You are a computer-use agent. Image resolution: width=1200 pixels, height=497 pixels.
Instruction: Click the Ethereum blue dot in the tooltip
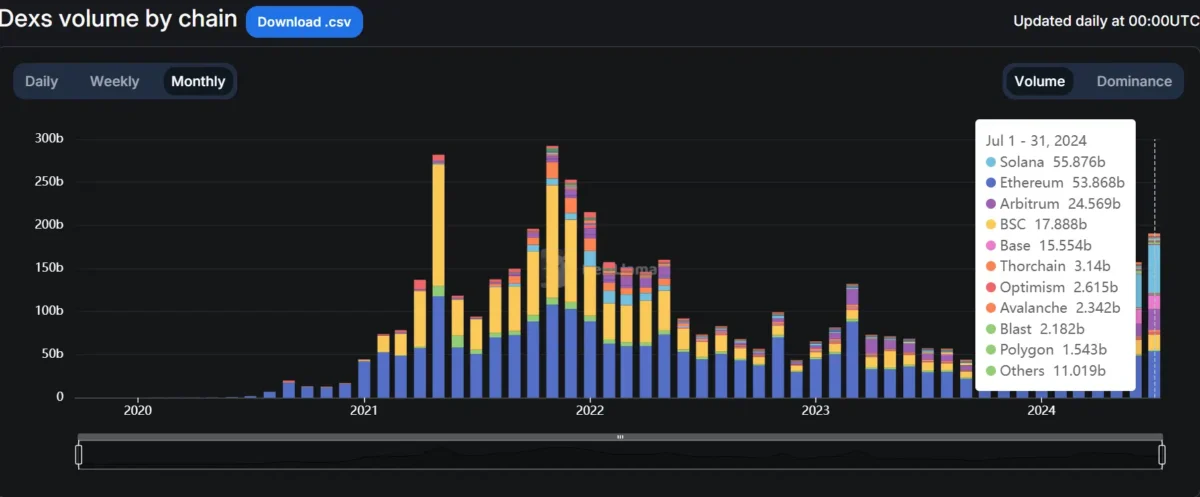tap(990, 183)
